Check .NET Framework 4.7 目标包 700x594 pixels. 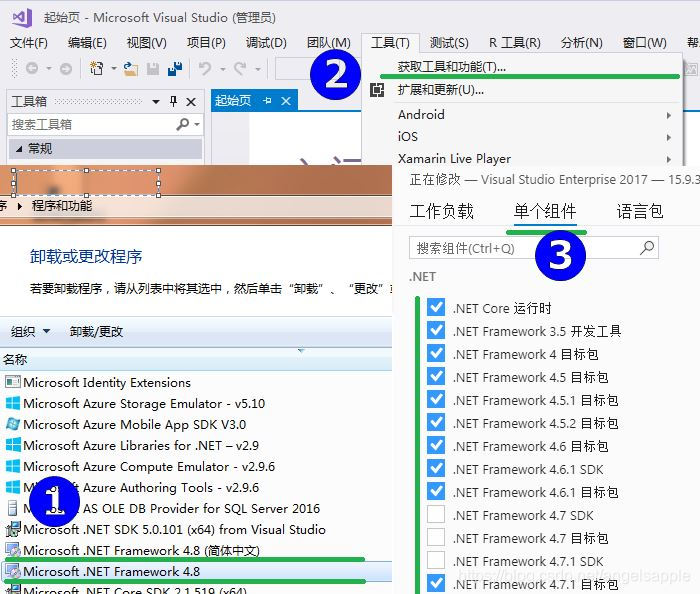pos(436,537)
